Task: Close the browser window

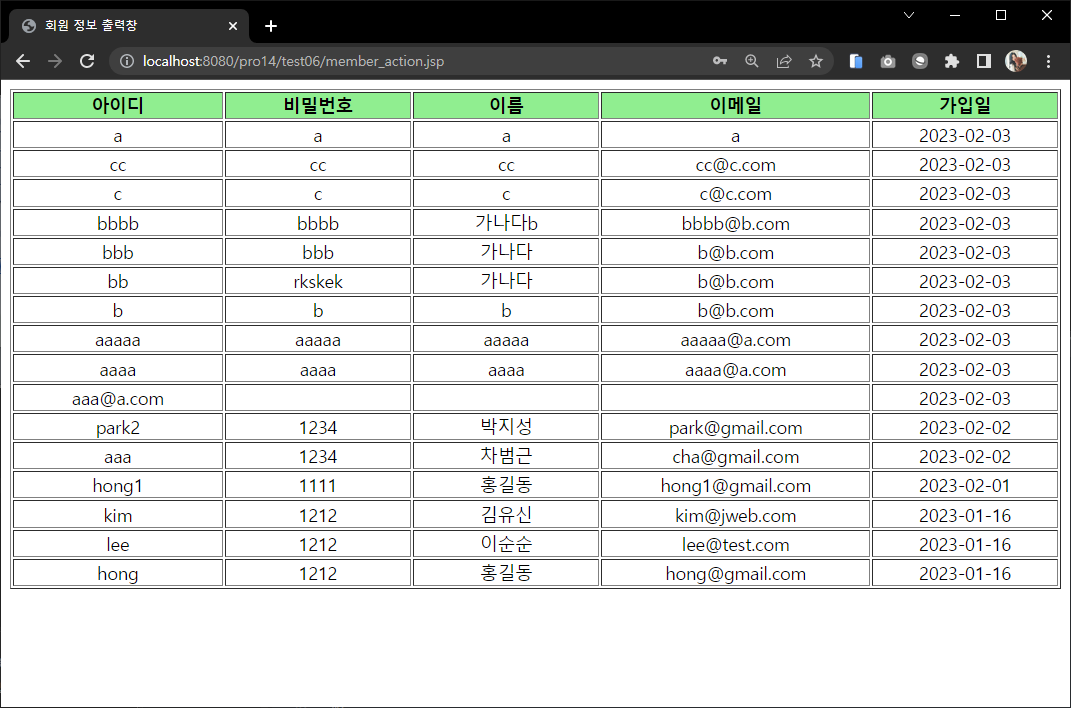Action: coord(1047,15)
